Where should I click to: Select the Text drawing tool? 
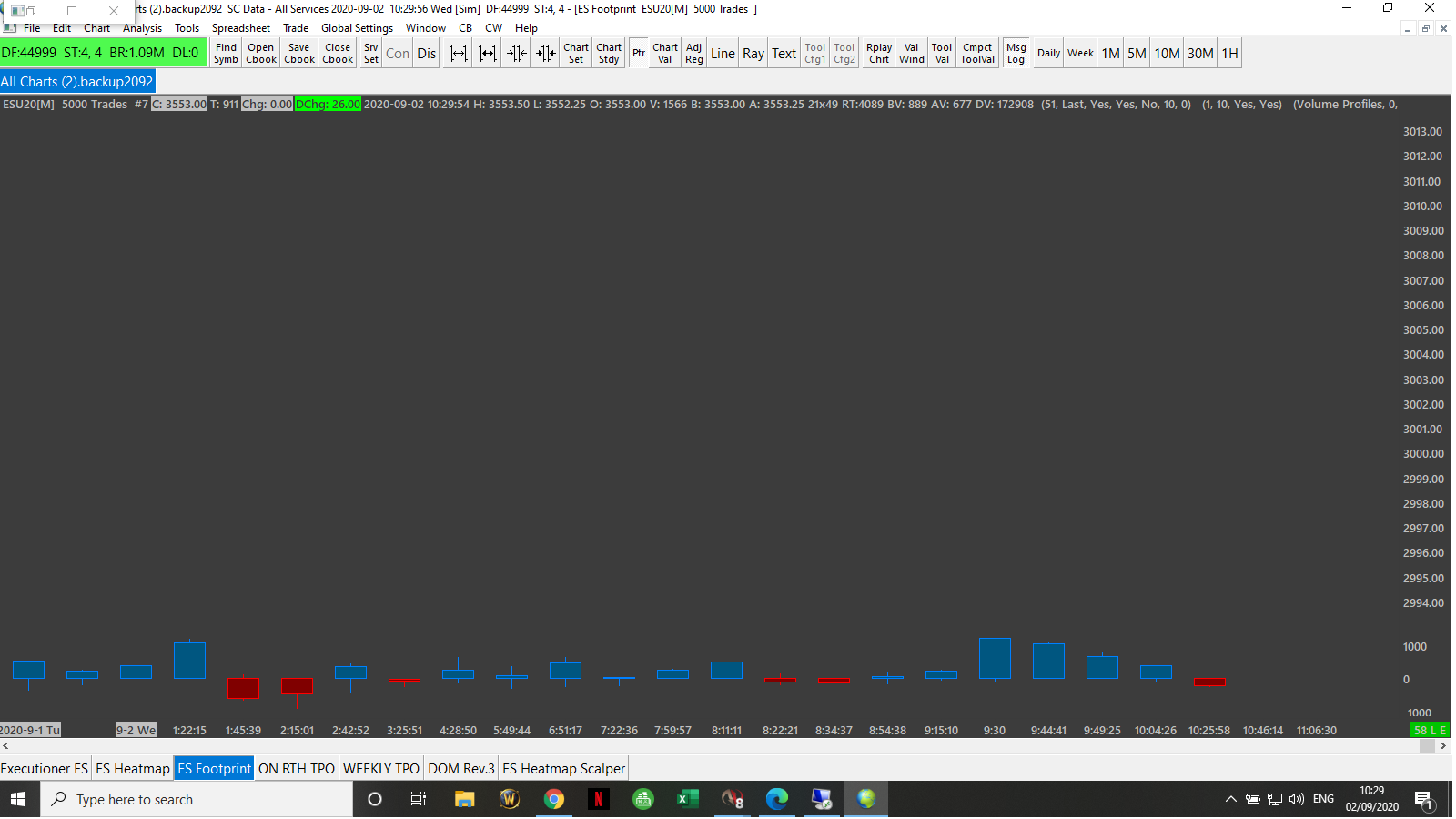tap(784, 54)
